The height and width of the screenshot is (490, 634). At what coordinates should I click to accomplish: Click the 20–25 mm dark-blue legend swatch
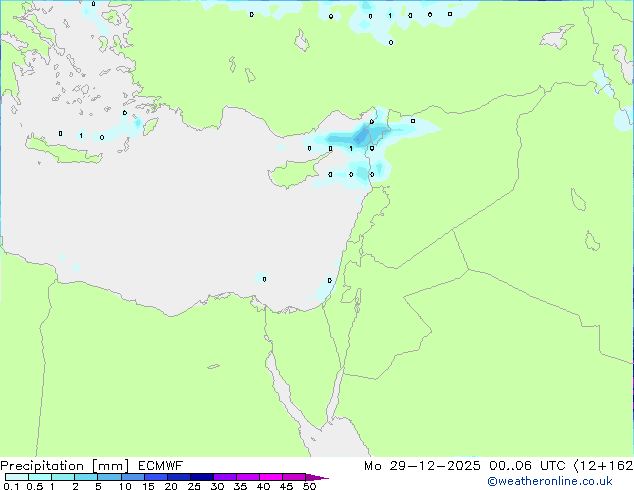(x=178, y=477)
